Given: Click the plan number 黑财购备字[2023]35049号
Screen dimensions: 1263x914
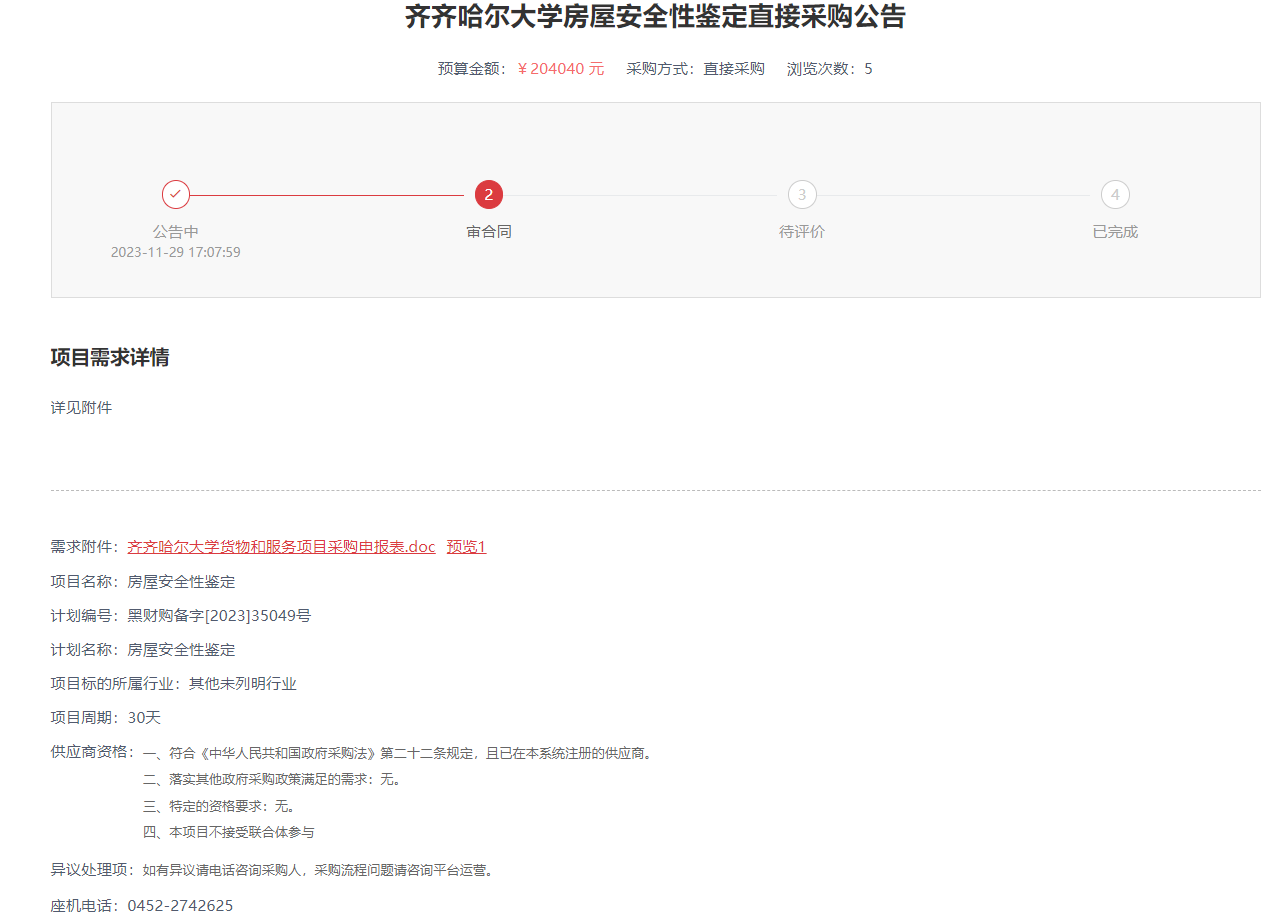Looking at the screenshot, I should coord(219,616).
